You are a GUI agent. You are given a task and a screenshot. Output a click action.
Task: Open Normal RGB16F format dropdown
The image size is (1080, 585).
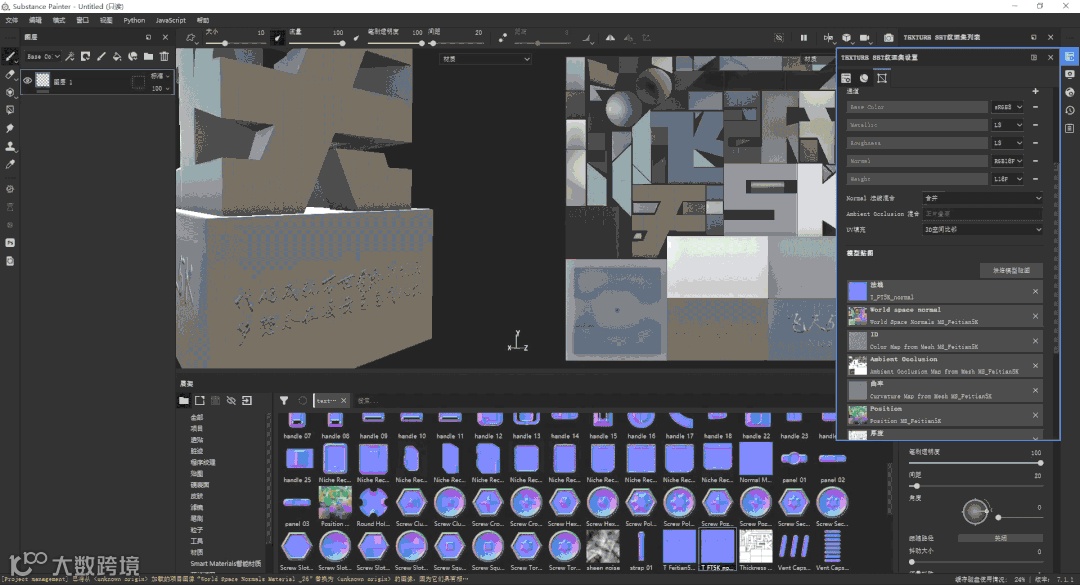[x=1008, y=161]
